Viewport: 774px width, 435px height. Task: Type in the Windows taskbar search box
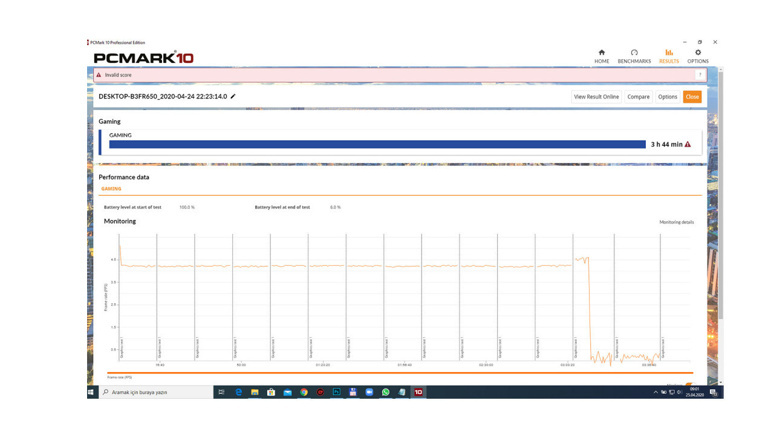click(x=155, y=392)
